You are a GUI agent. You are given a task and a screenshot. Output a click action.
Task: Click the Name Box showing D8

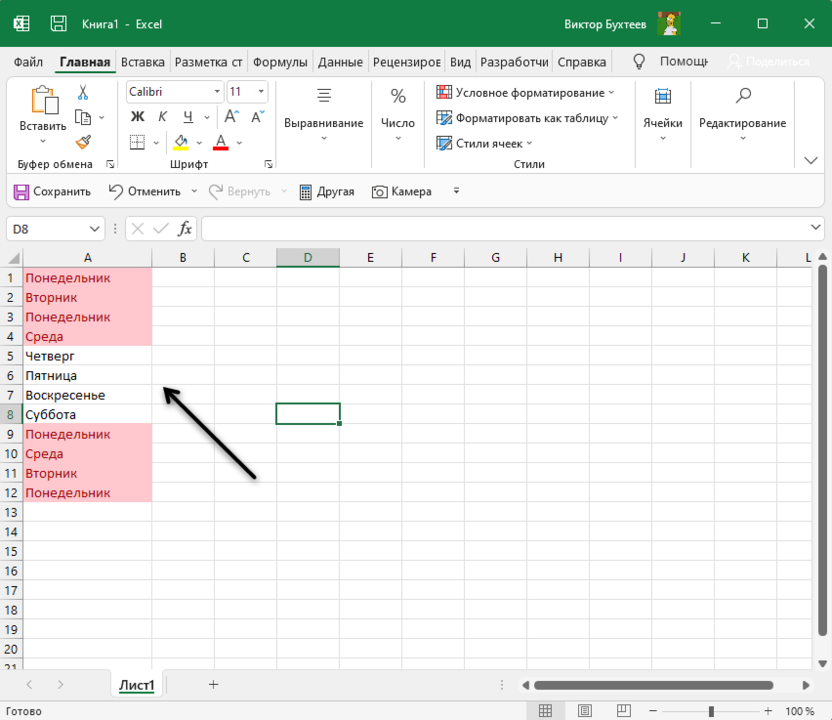[x=56, y=229]
